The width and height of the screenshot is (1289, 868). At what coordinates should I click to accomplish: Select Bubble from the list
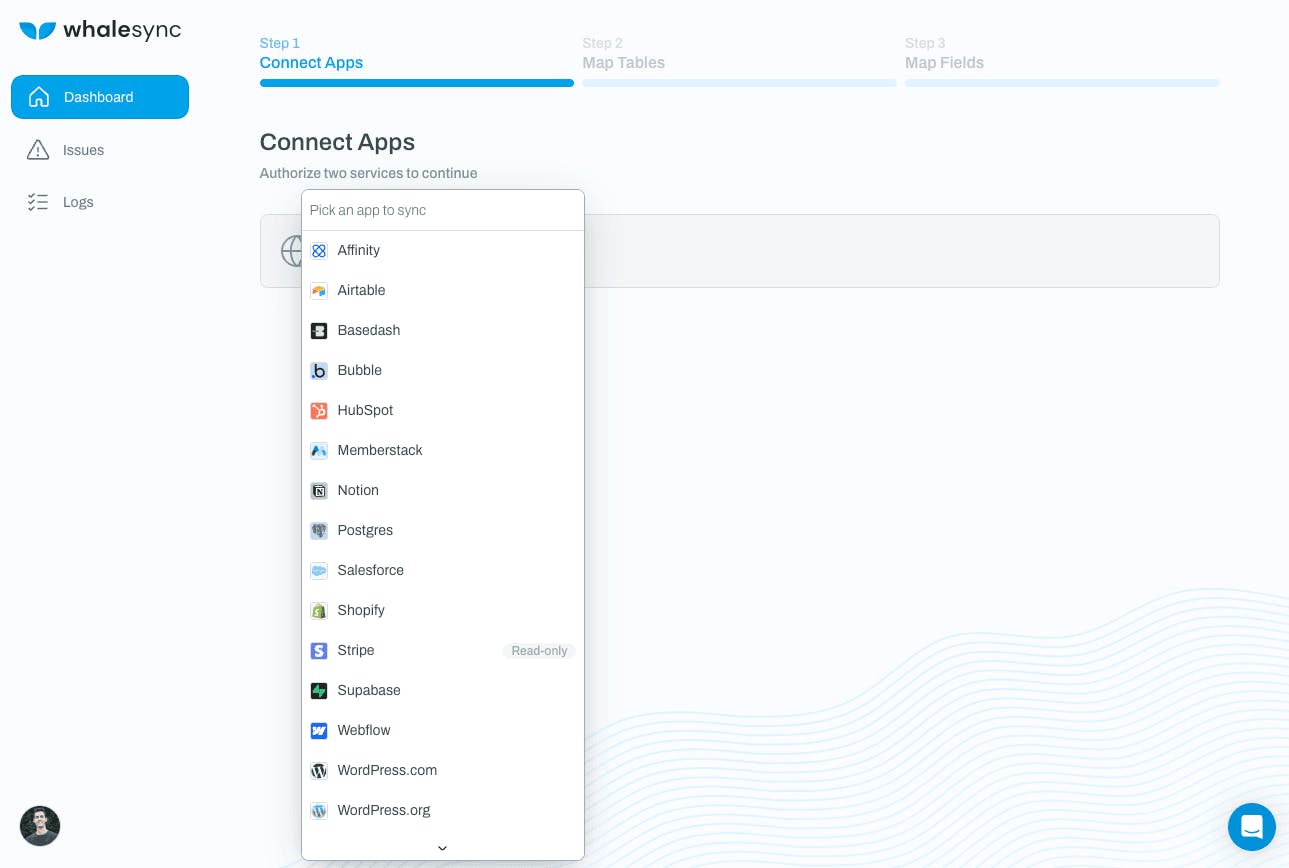coord(443,371)
